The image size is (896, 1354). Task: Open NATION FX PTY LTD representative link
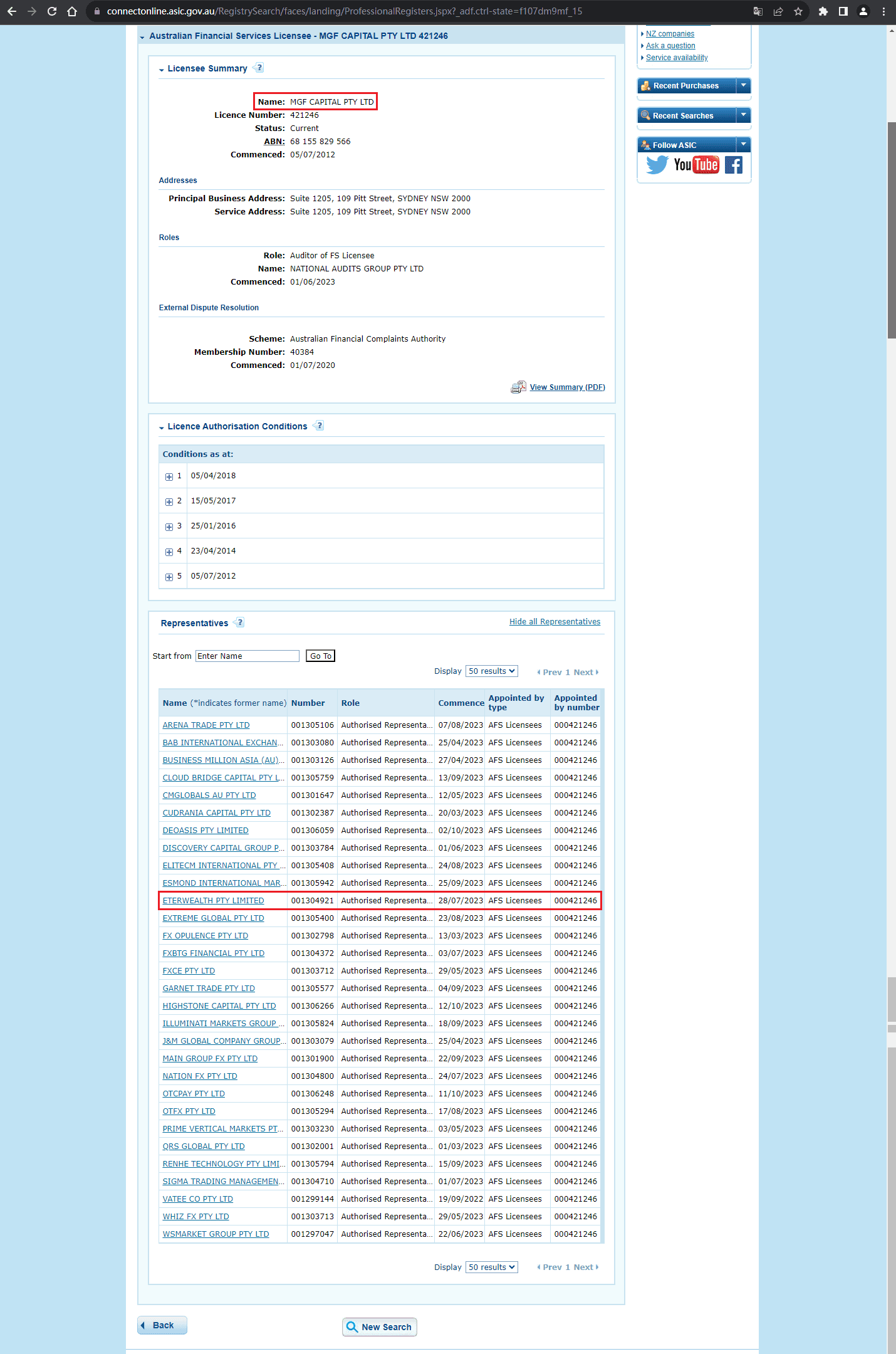[x=200, y=1076]
